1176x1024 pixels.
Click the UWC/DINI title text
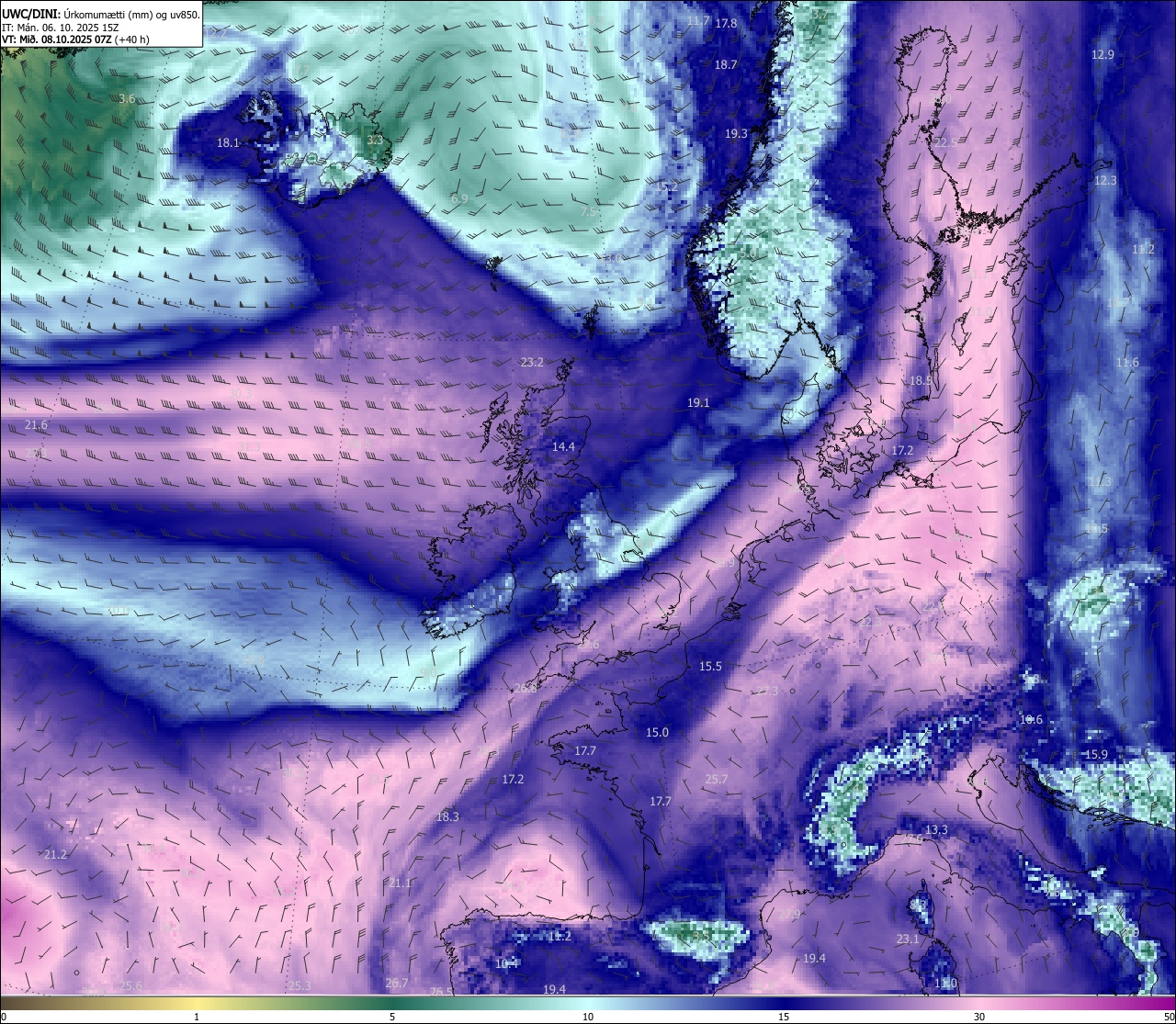(x=29, y=15)
